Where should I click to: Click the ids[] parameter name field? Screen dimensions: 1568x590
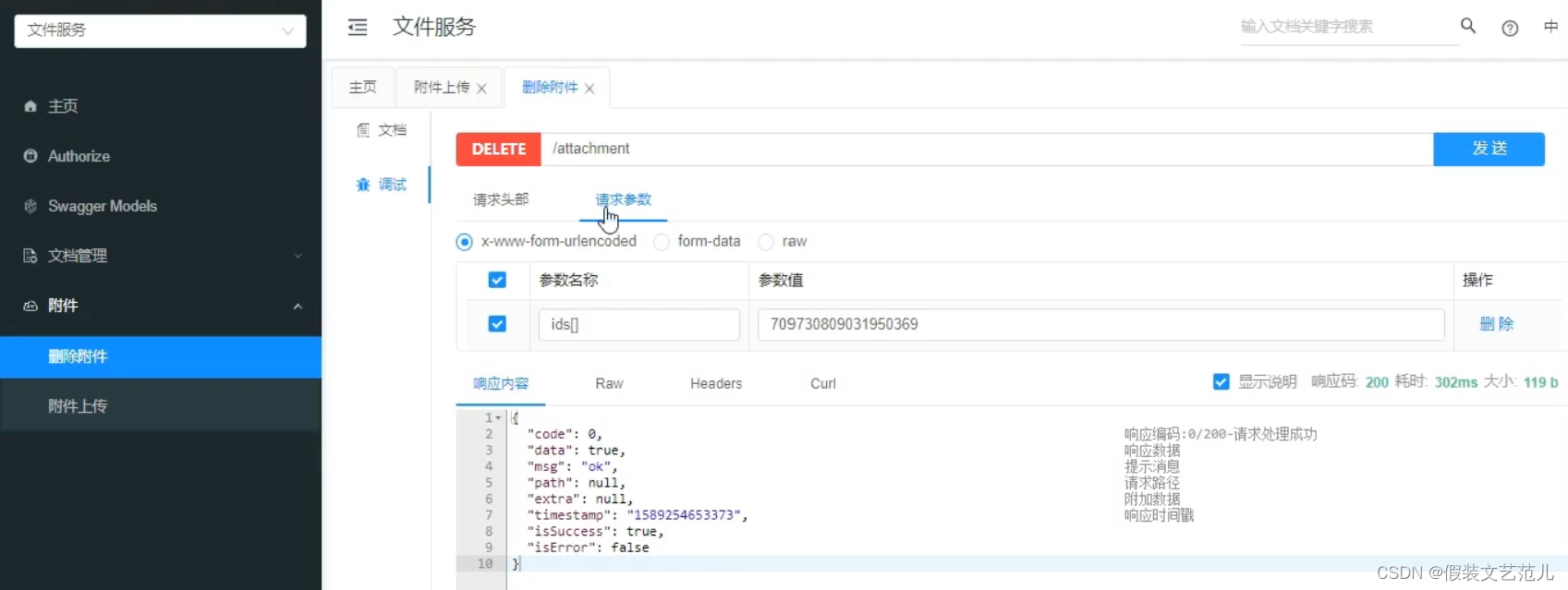click(x=639, y=324)
